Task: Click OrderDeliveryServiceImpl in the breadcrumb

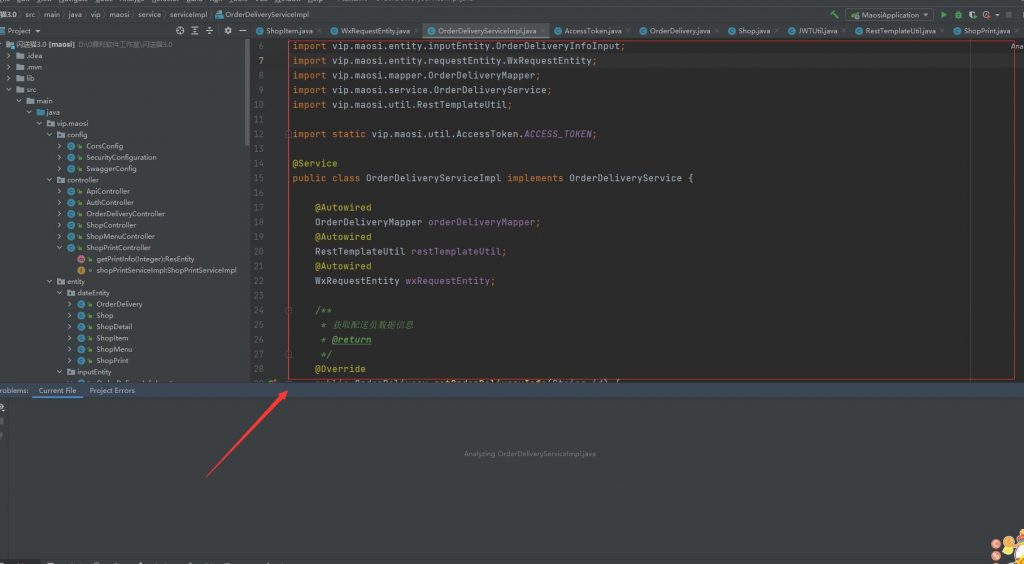Action: (x=266, y=14)
